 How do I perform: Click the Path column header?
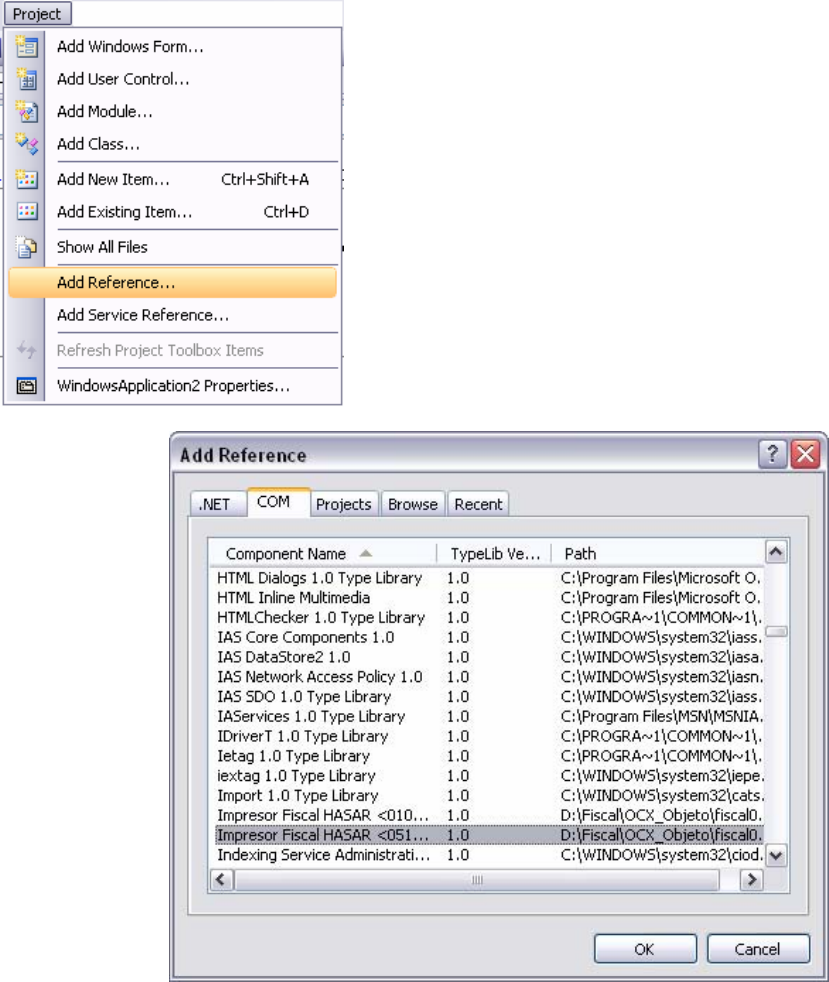(657, 554)
